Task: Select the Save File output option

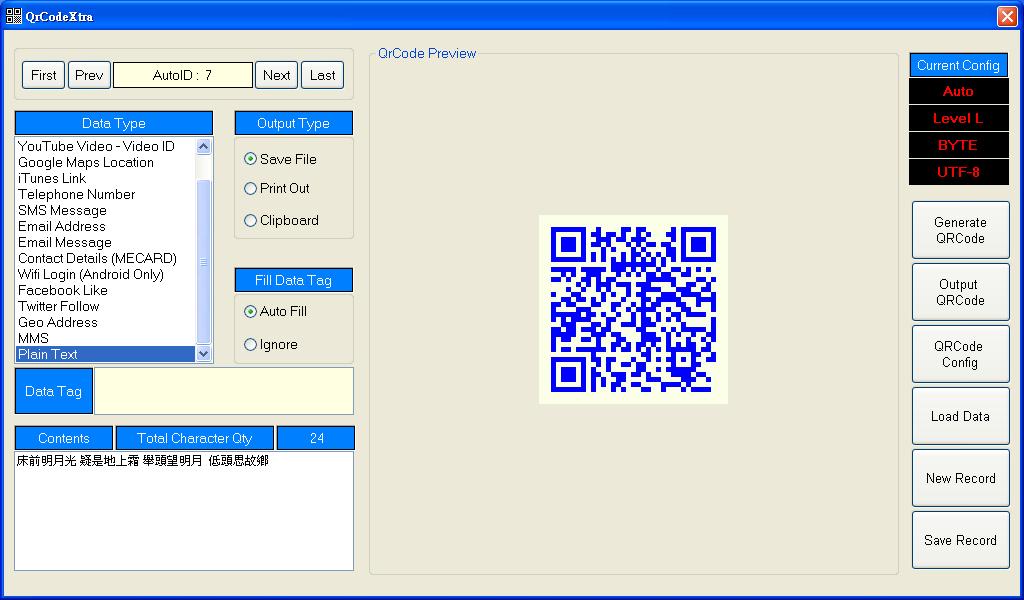Action: 251,159
